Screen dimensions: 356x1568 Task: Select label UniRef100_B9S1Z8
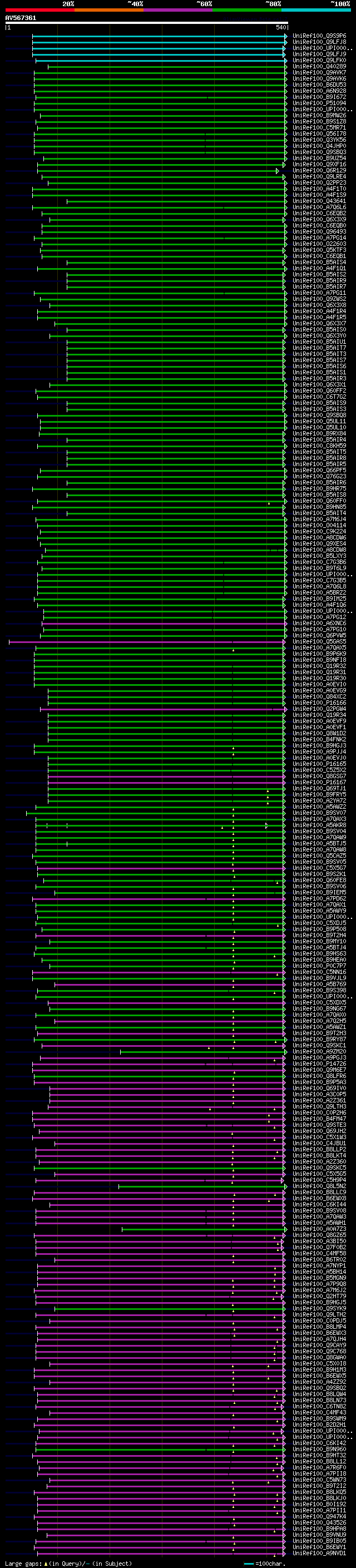tap(319, 121)
